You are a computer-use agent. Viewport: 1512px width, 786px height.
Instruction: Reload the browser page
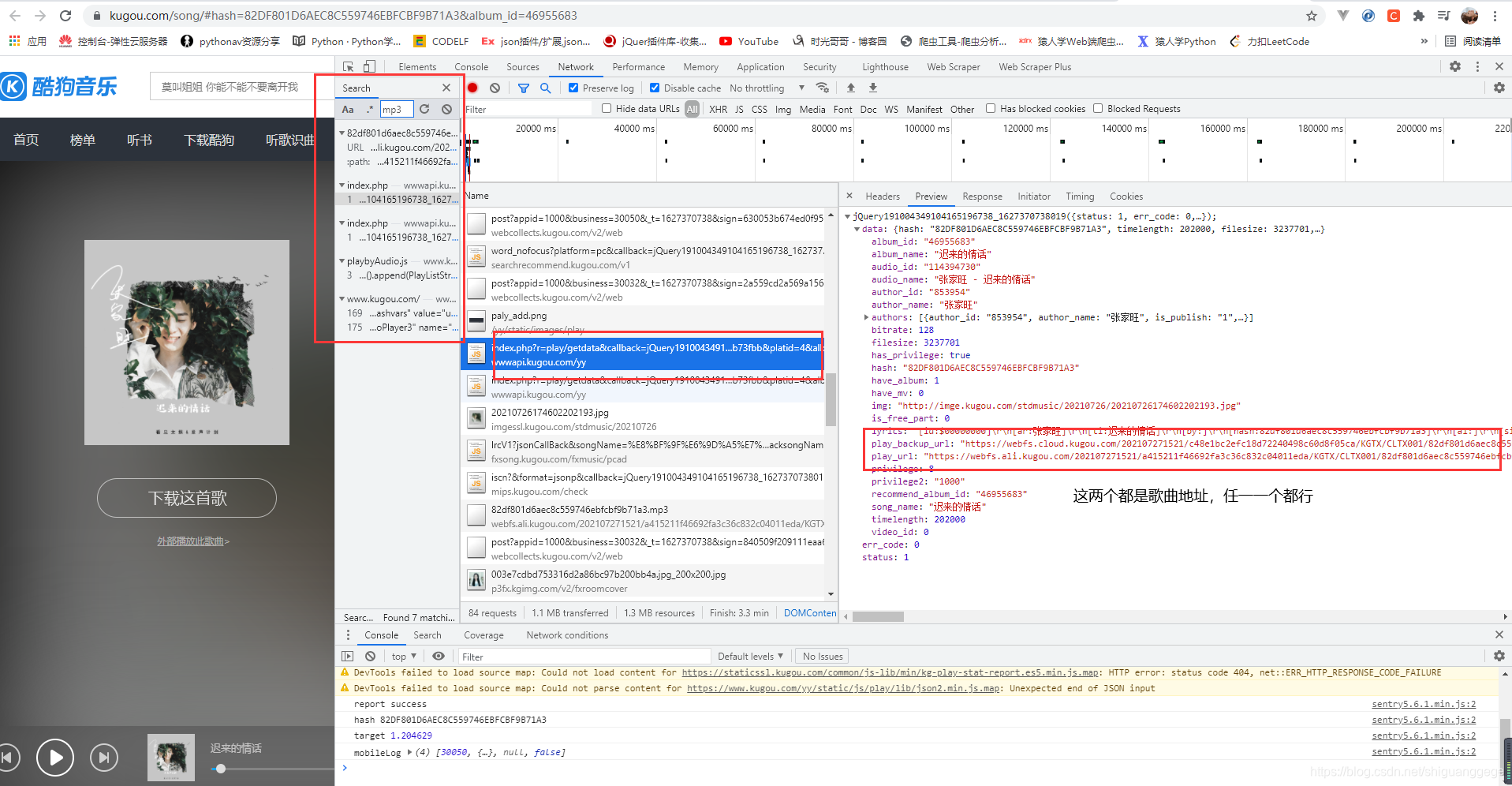pyautogui.click(x=65, y=16)
